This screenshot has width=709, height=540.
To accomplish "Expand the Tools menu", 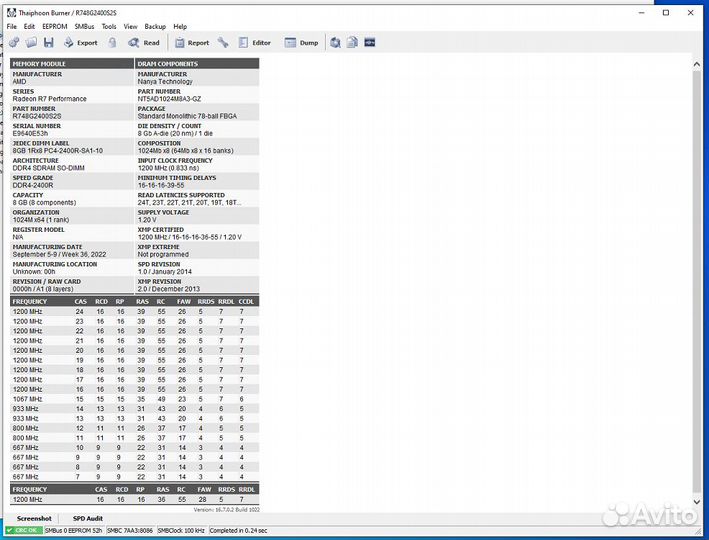I will tap(109, 26).
